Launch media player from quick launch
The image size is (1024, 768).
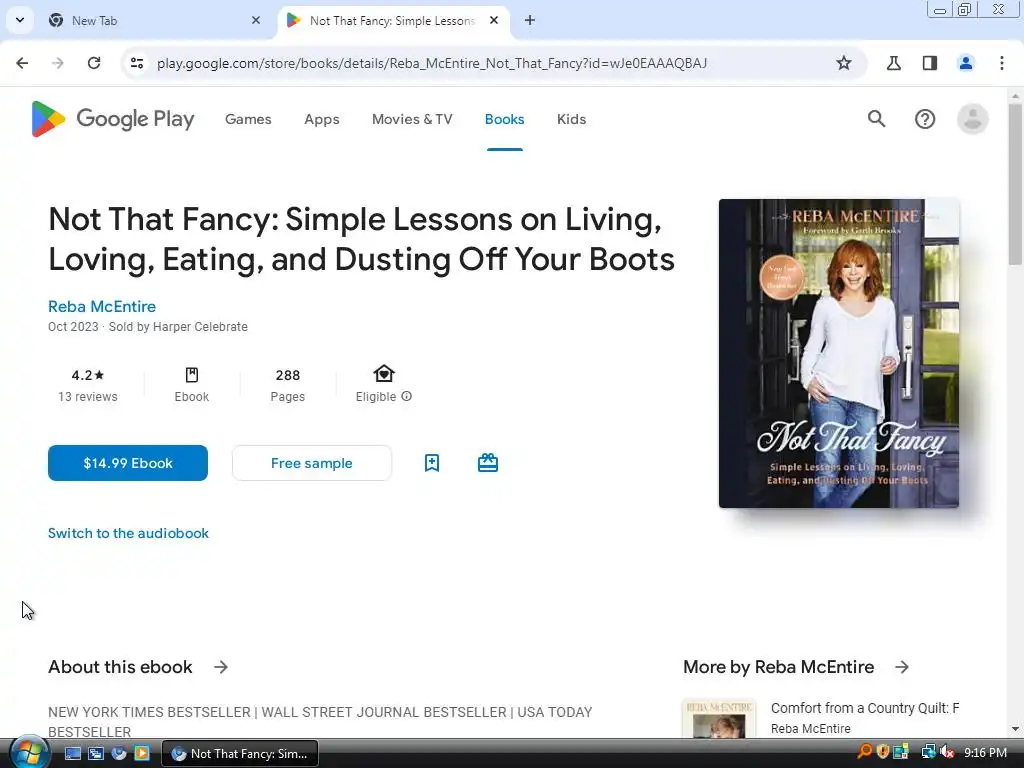[142, 754]
